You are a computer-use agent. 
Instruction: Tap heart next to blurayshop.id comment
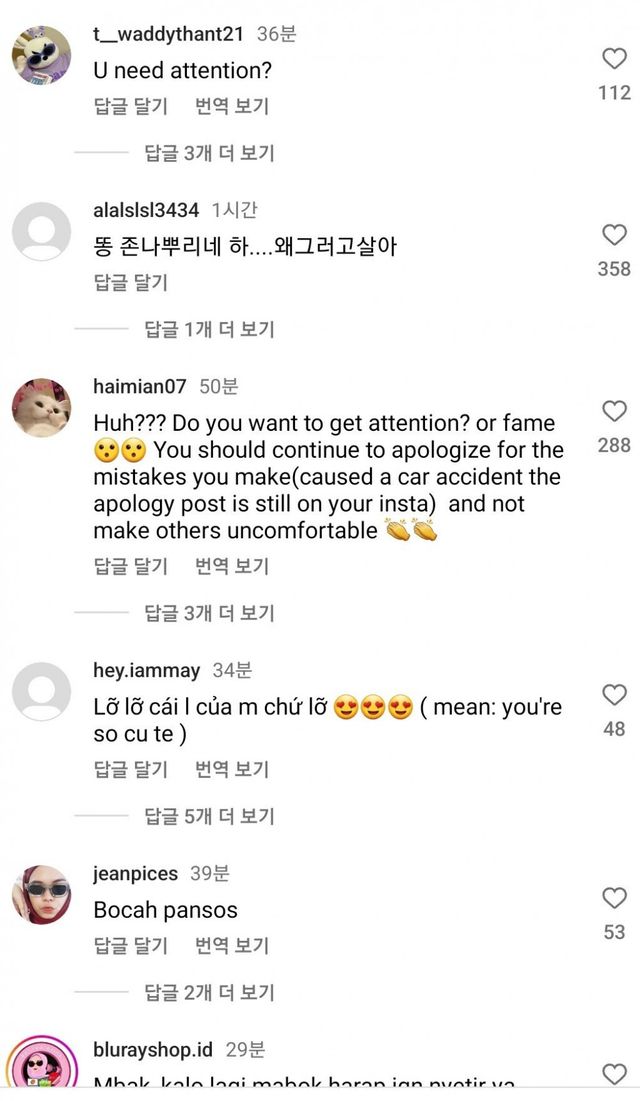[x=614, y=1074]
